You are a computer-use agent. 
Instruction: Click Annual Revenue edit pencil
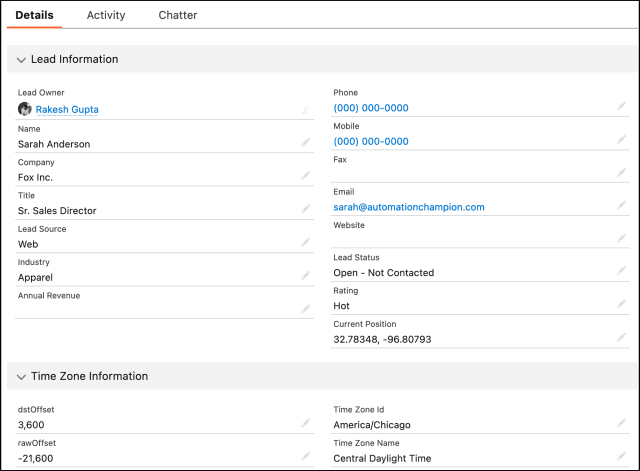pos(306,309)
